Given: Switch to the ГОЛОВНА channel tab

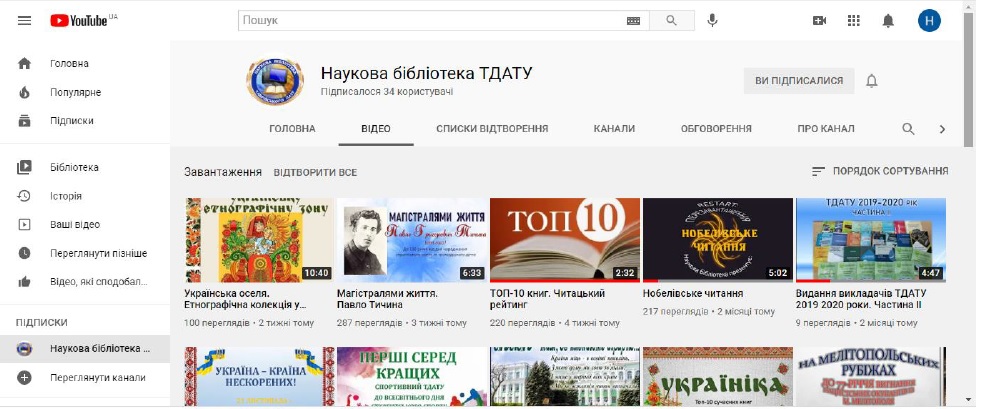Looking at the screenshot, I should 292,129.
